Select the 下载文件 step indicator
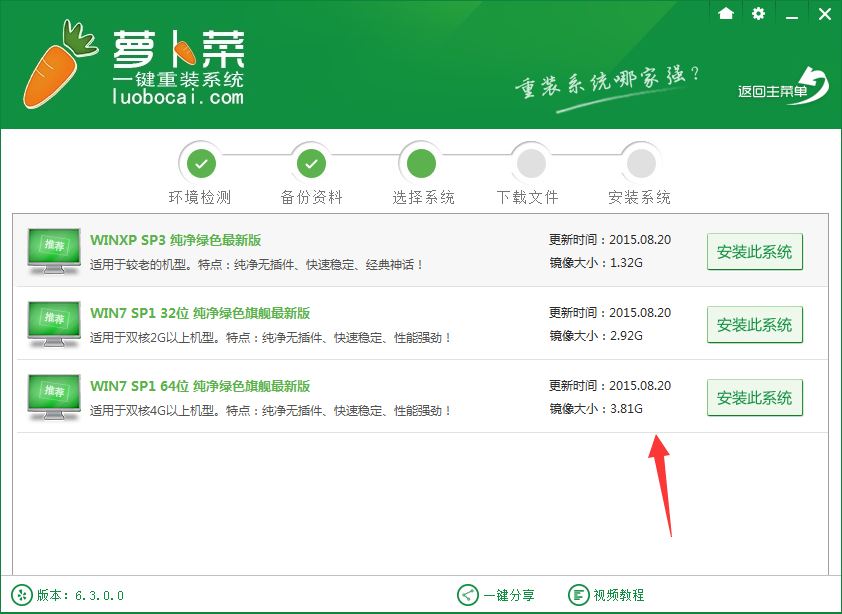The image size is (842, 614). (x=530, y=162)
